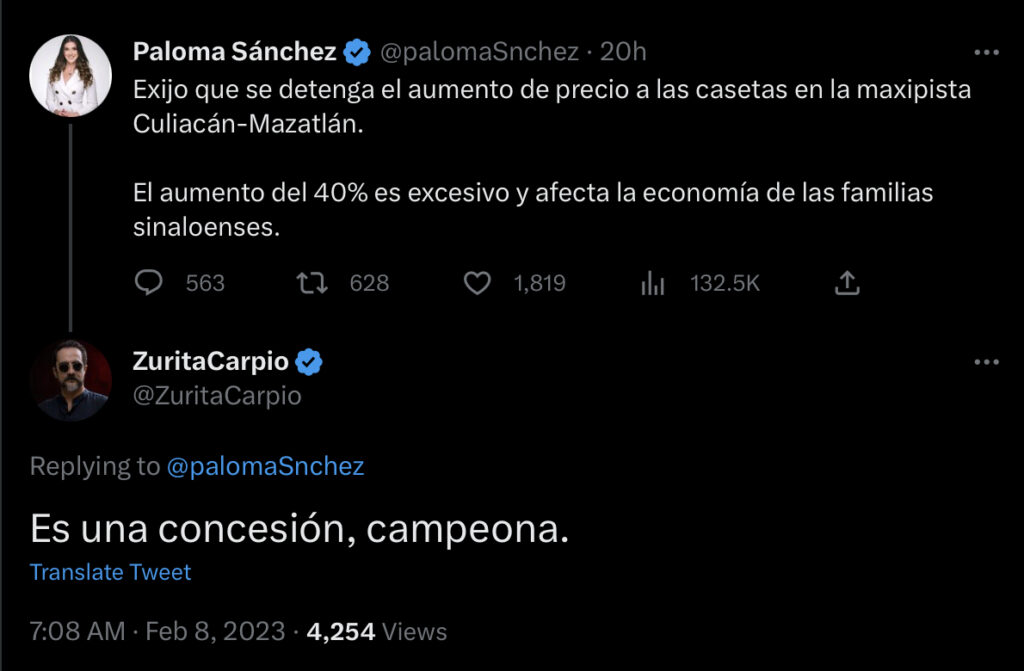Click the 4,254 Views count
1024x671 pixels.
(377, 631)
